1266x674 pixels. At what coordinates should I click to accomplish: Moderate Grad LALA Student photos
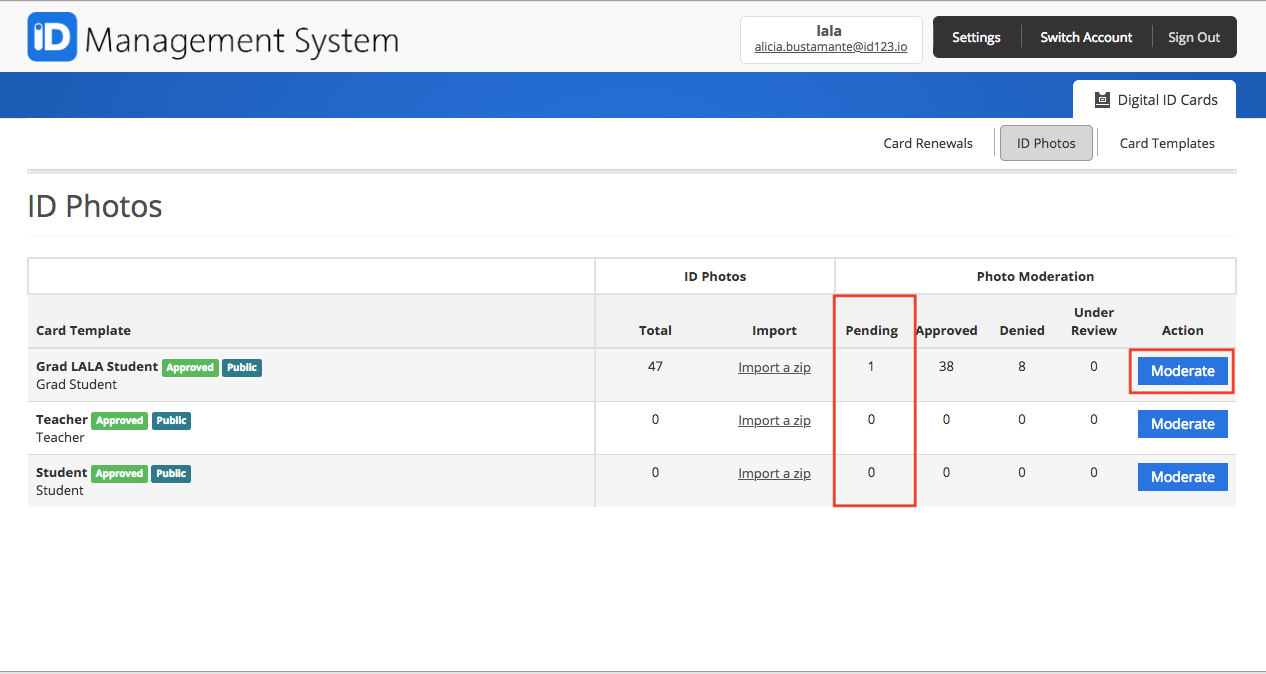[1183, 371]
